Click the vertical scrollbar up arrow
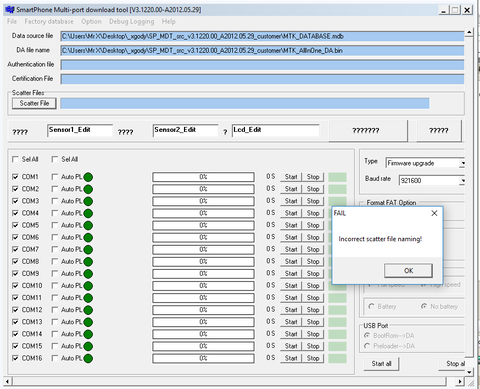The height and width of the screenshot is (389, 480). 469,32
